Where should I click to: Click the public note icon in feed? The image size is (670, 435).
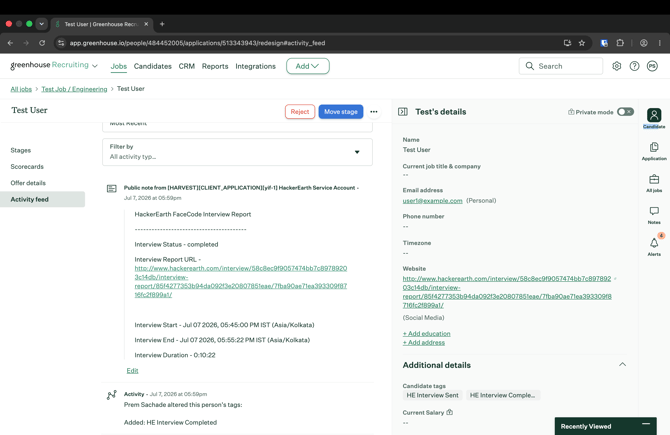coord(112,188)
